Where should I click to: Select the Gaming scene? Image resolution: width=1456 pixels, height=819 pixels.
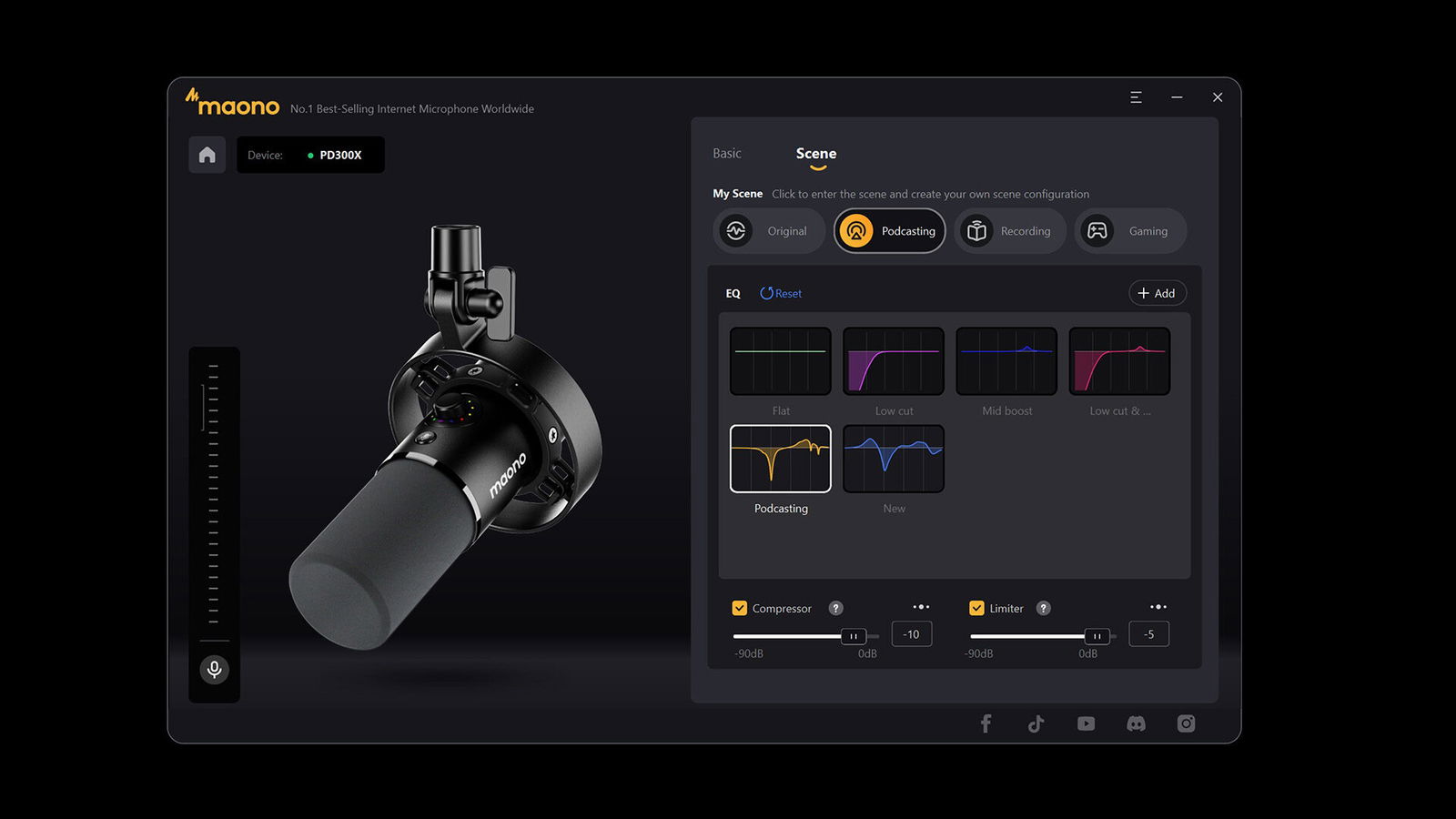coord(1130,231)
